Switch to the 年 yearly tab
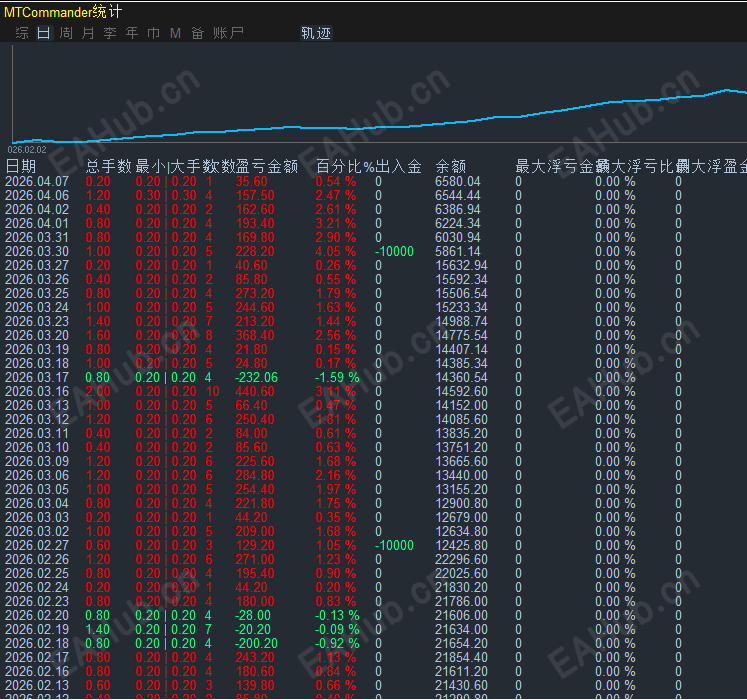Screen dimensions: 747x700 pos(132,33)
